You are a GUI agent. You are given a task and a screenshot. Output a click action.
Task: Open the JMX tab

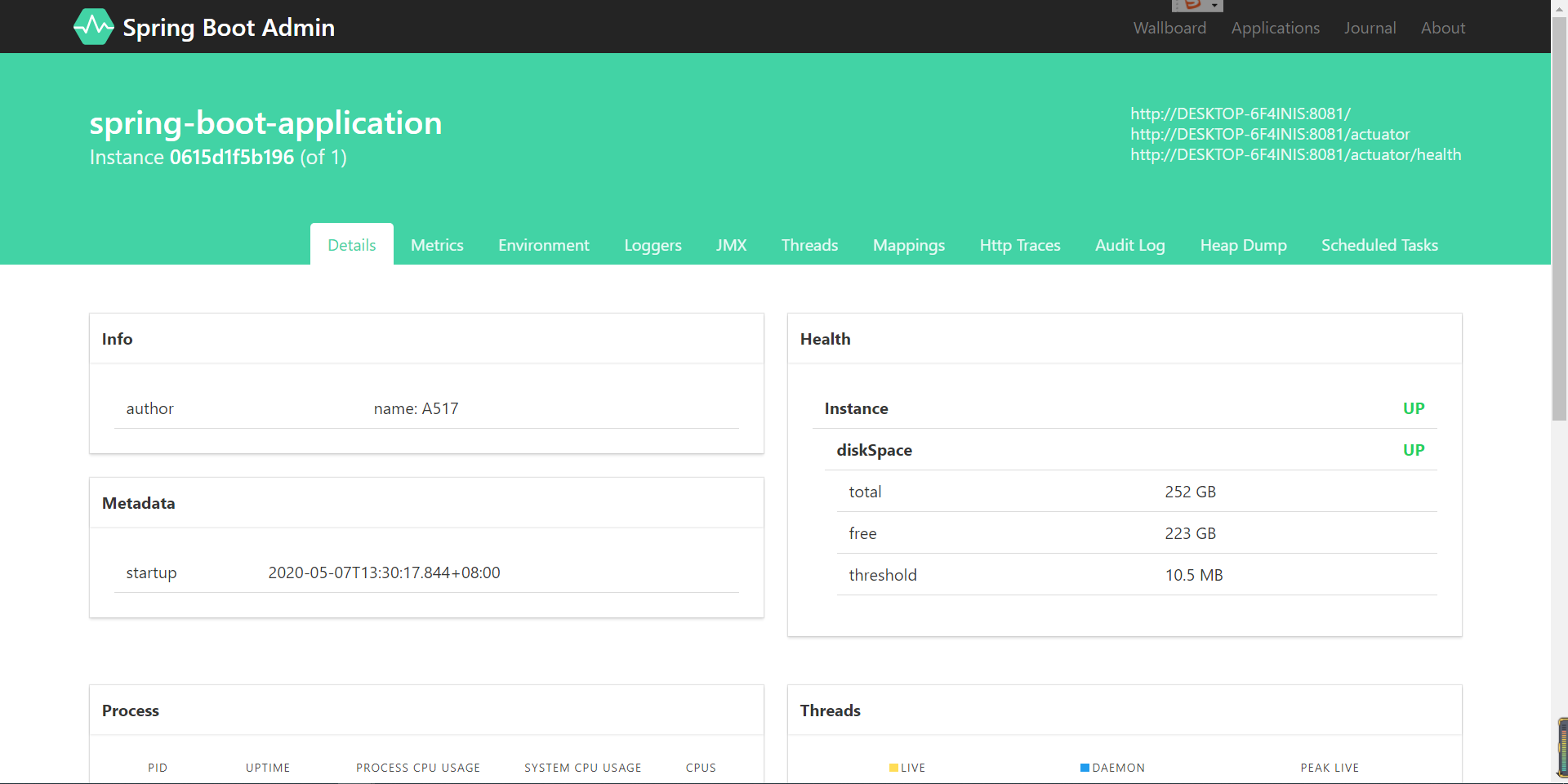[x=732, y=245]
